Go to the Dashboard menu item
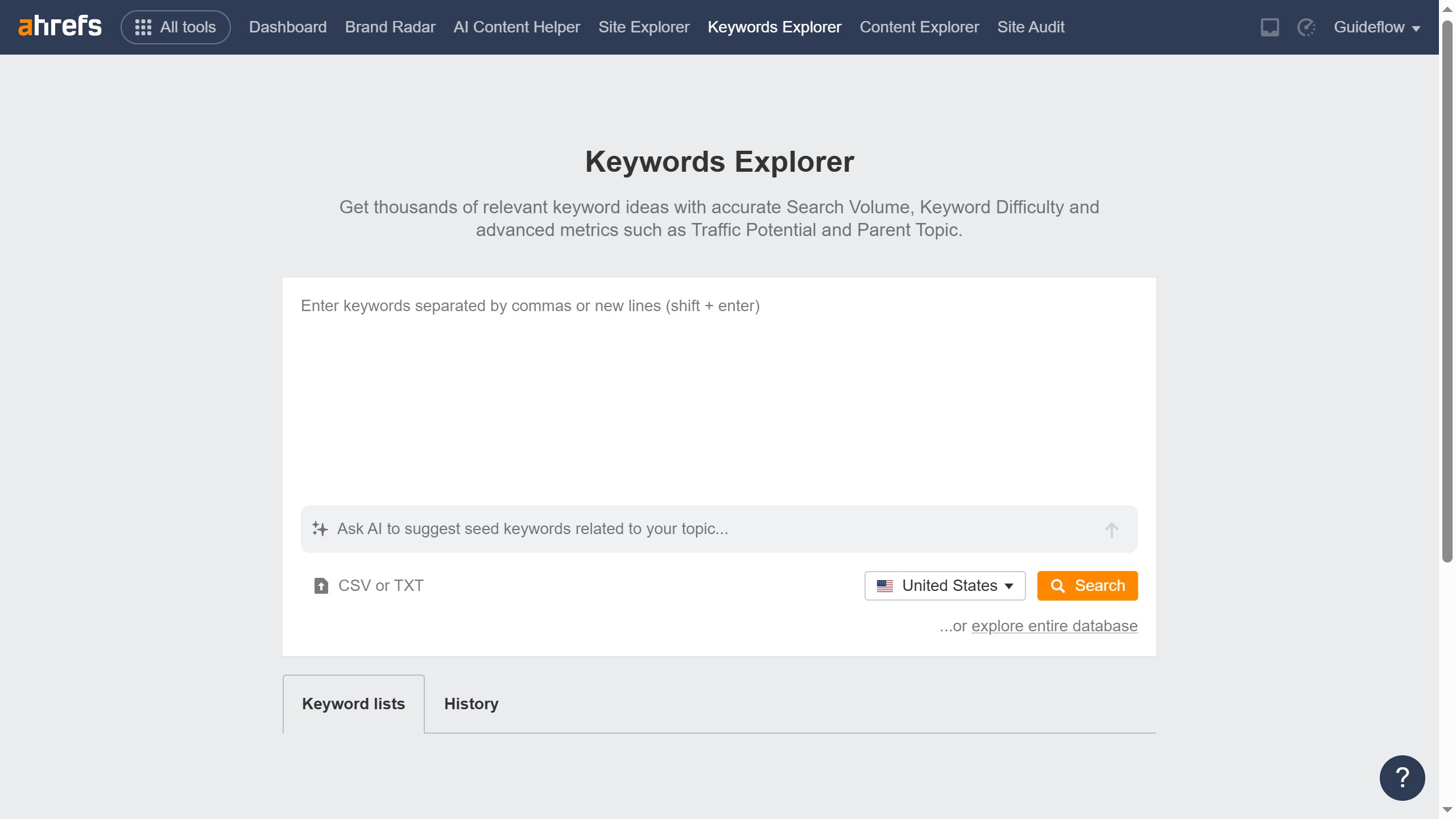 coord(288,27)
